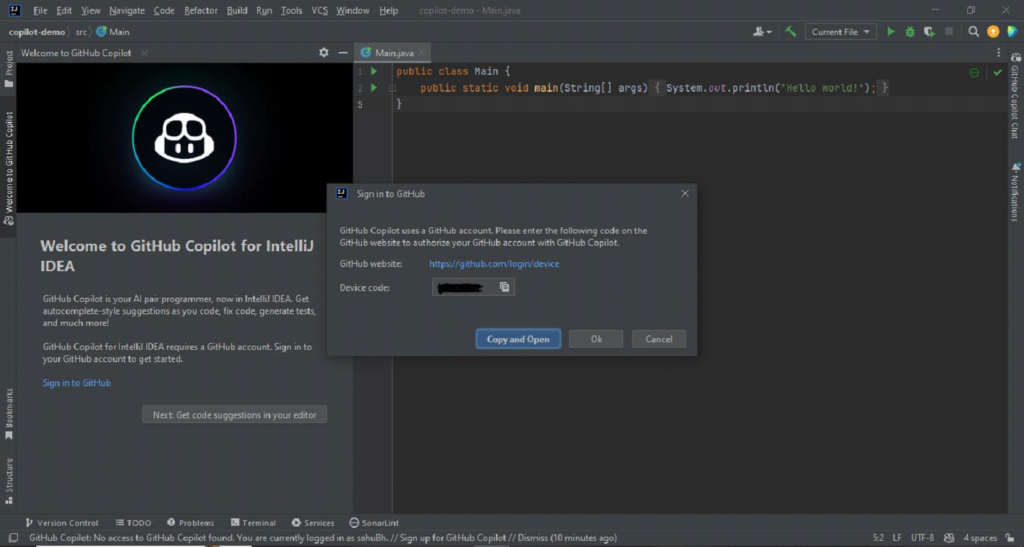Viewport: 1024px width, 547px height.
Task: Open the Project tool window sidebar tab
Action: [8, 69]
